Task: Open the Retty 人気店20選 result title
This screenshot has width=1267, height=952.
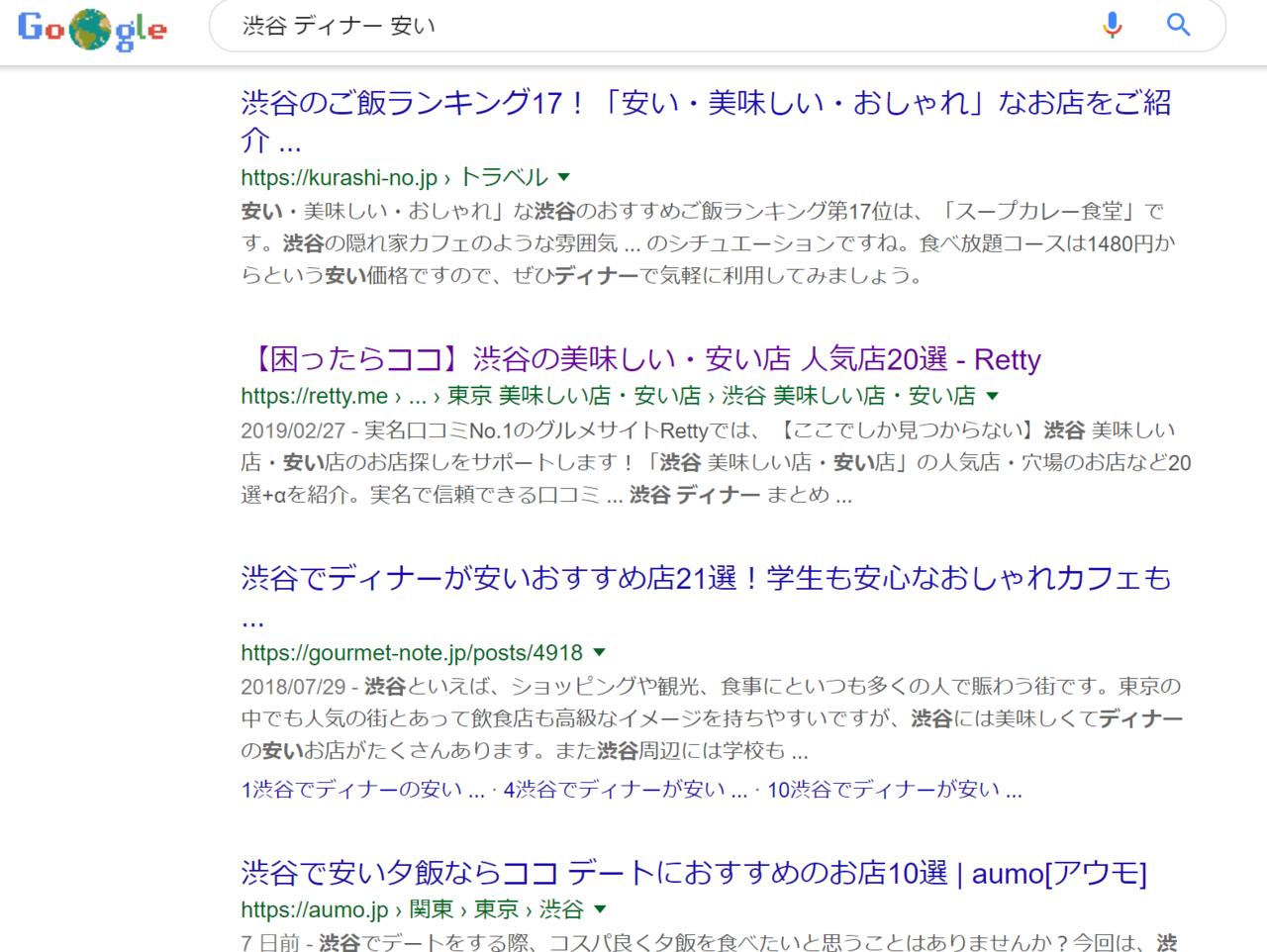Action: pos(640,358)
